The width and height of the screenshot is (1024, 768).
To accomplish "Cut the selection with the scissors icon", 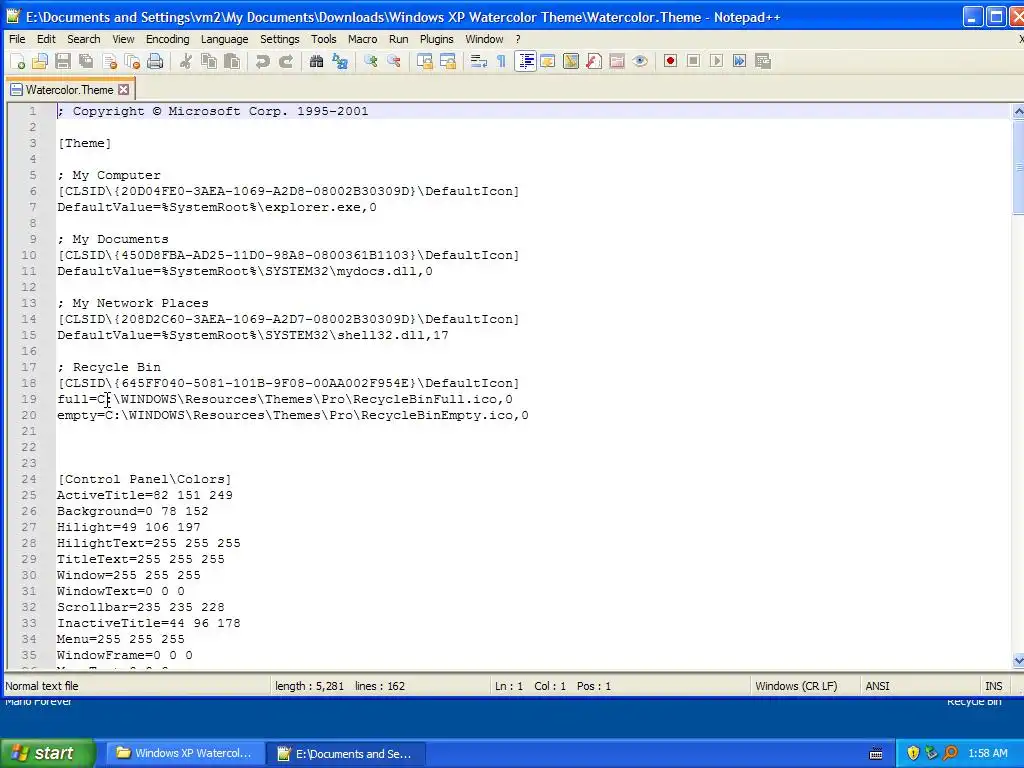I will 186,61.
